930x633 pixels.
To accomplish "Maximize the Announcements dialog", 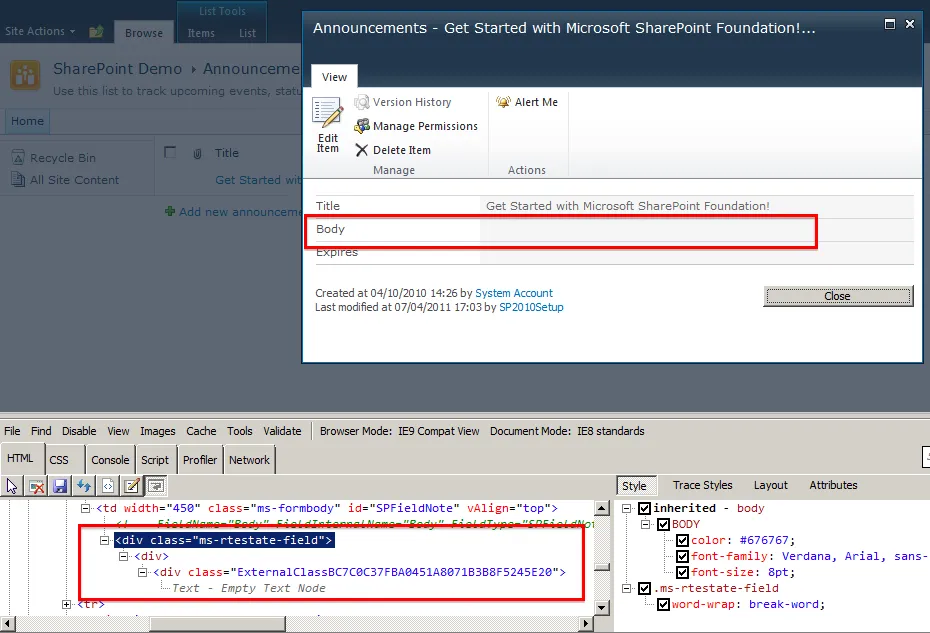I will (x=890, y=24).
